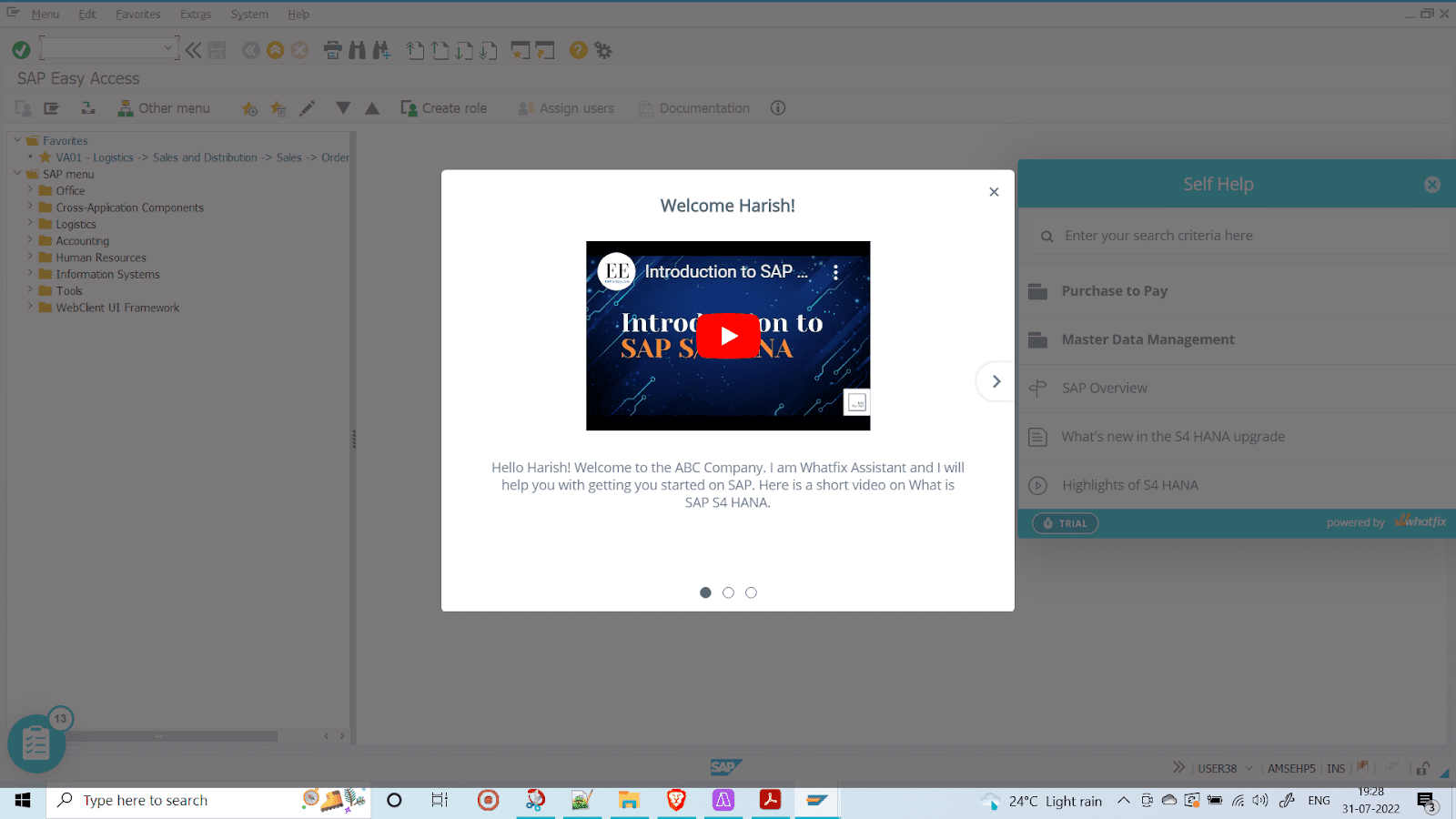1456x819 pixels.
Task: Open the Help question mark icon
Action: 578,50
